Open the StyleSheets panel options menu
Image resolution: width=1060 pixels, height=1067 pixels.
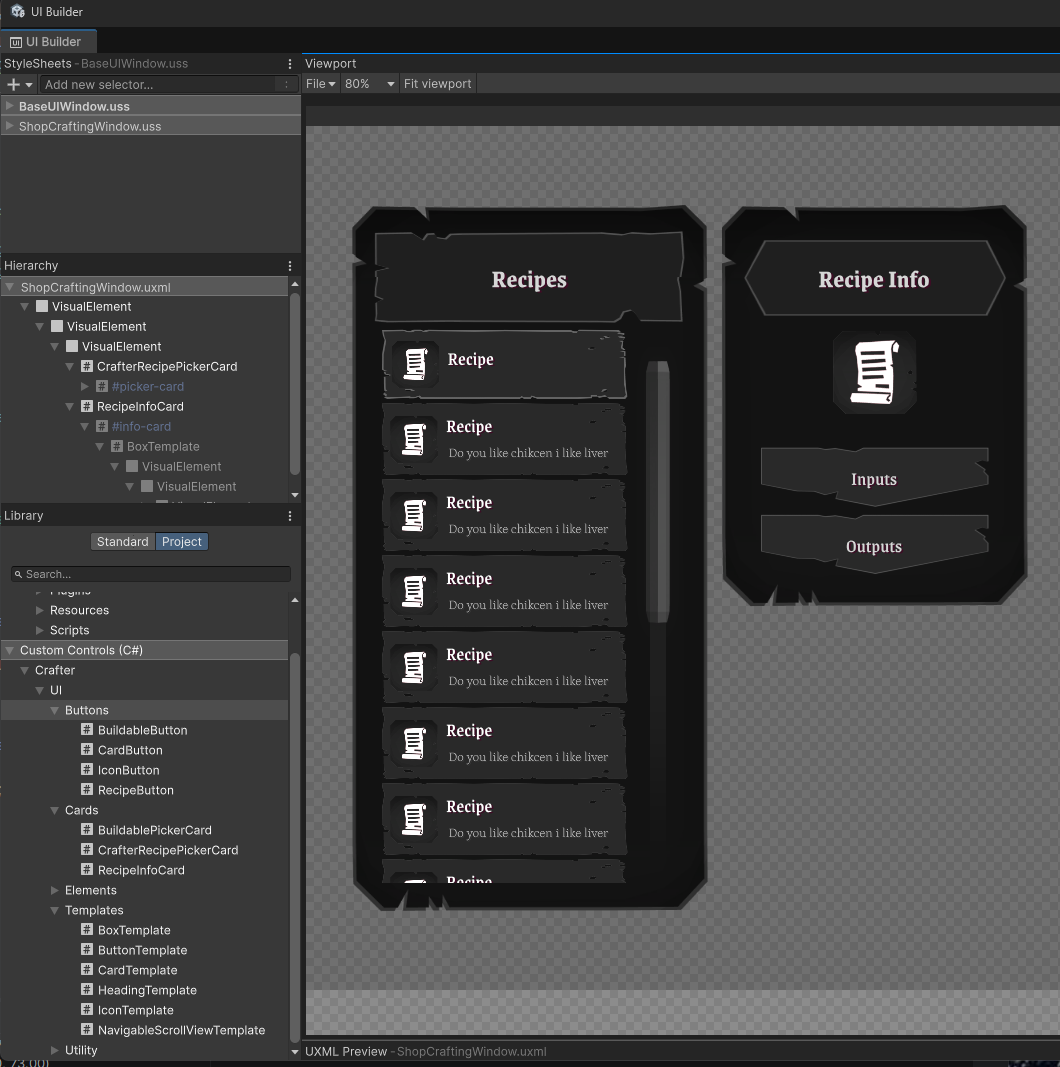tap(290, 63)
